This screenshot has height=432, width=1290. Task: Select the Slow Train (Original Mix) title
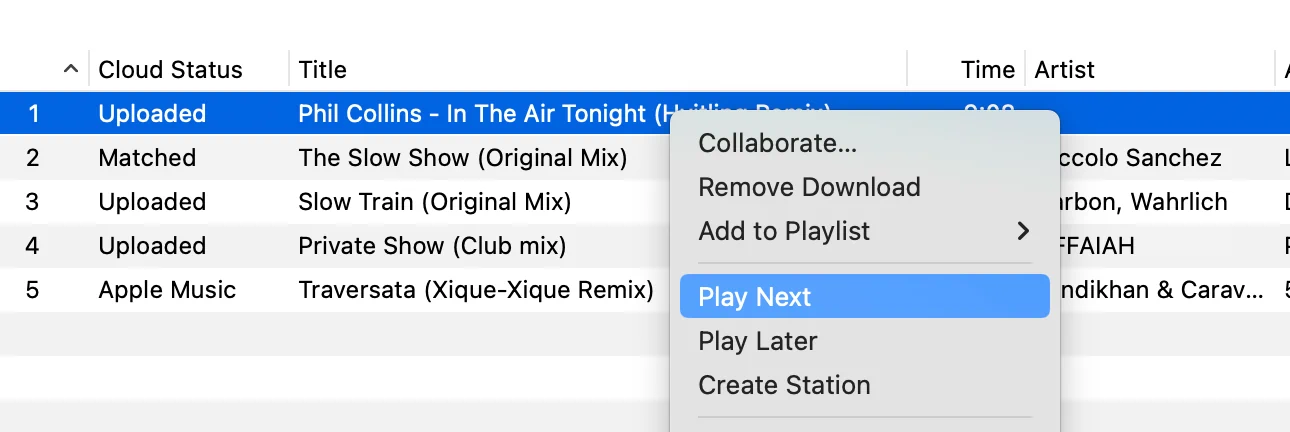(434, 202)
